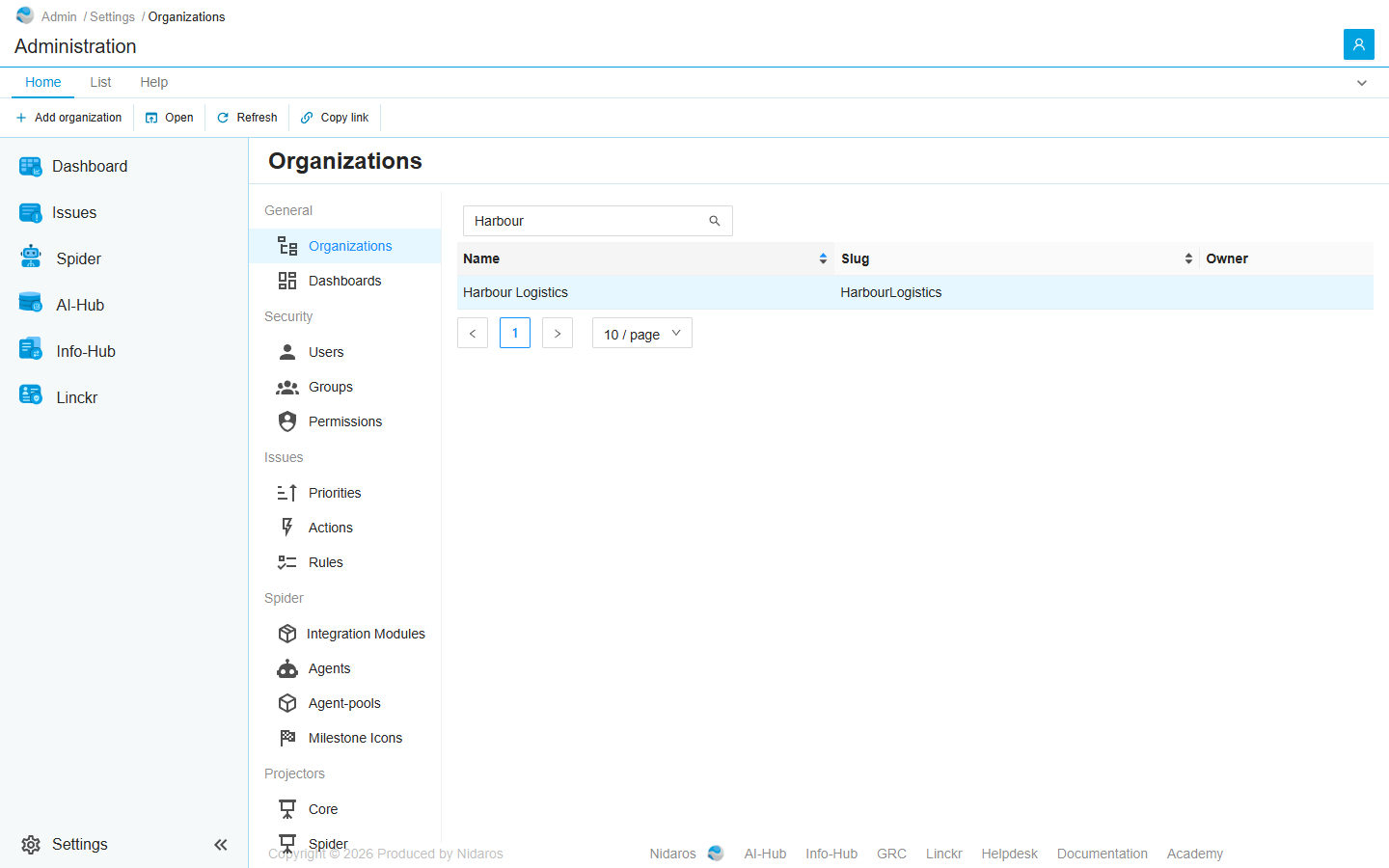Click the user profile icon button

[1359, 44]
